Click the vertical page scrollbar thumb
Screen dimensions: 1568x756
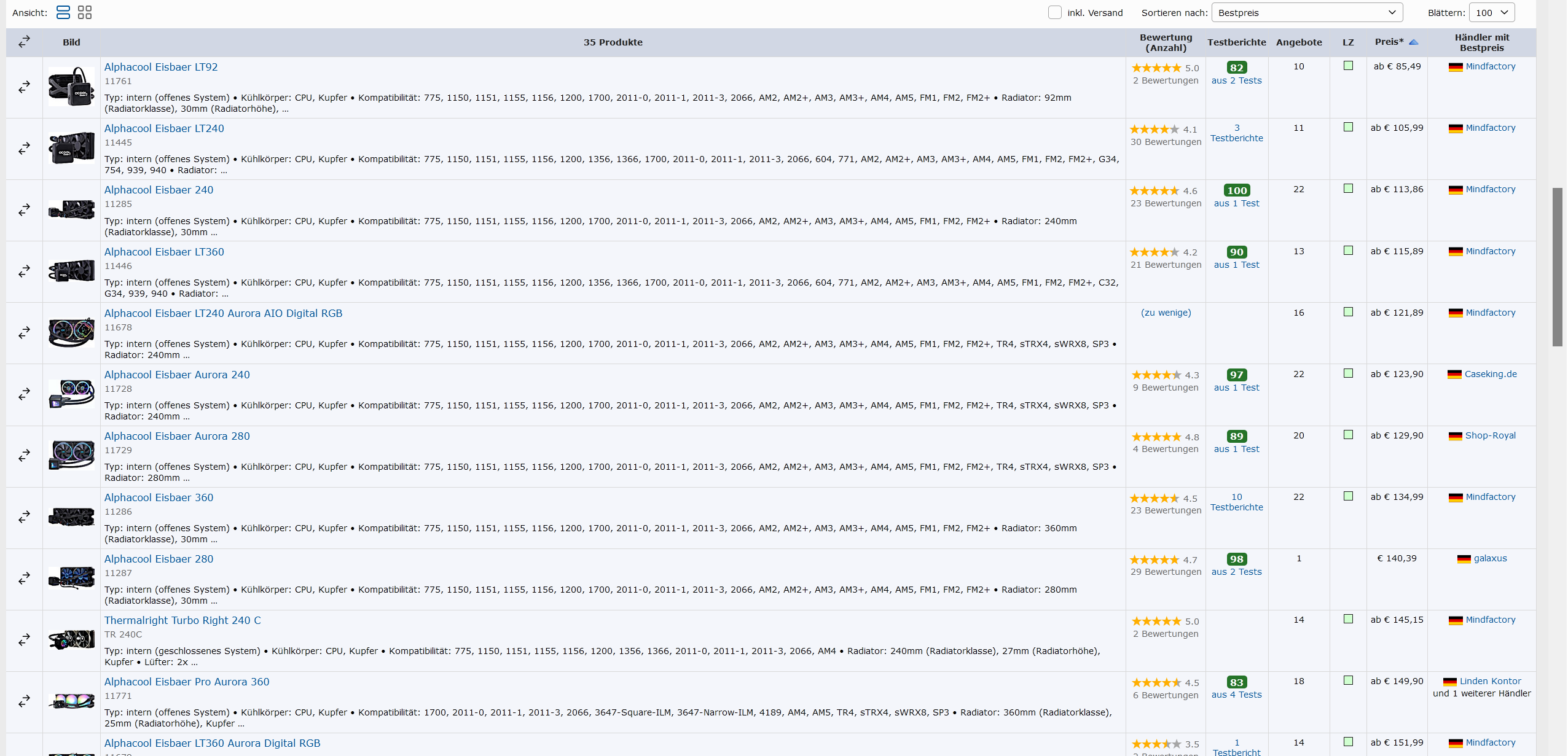click(x=1557, y=267)
